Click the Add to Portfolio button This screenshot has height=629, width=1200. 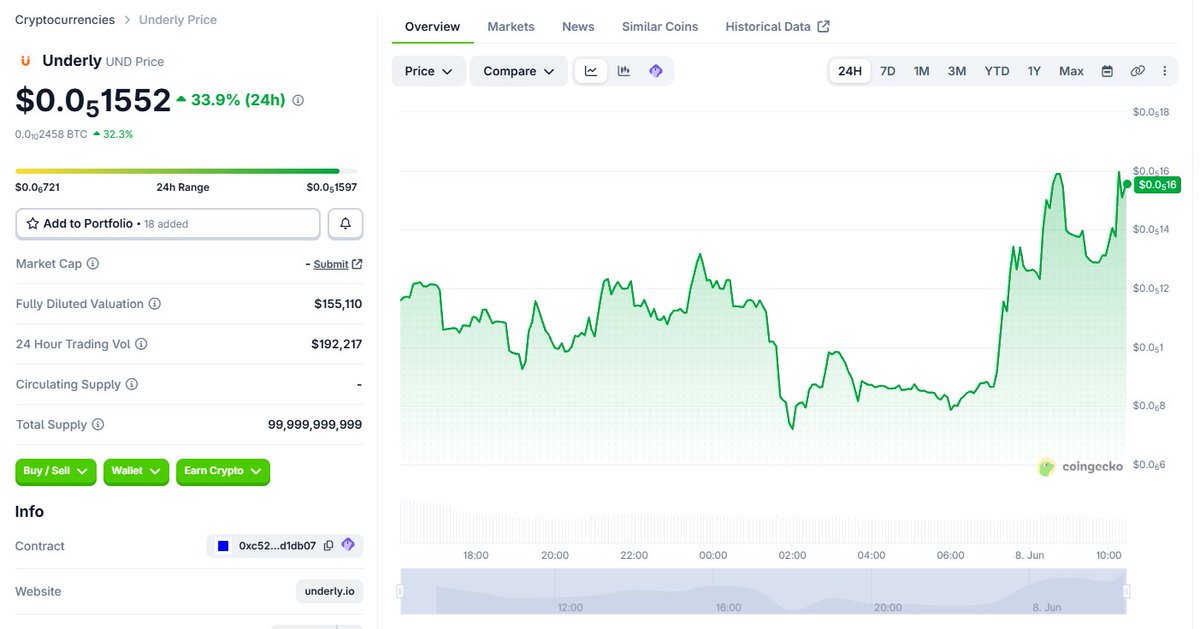pos(168,224)
